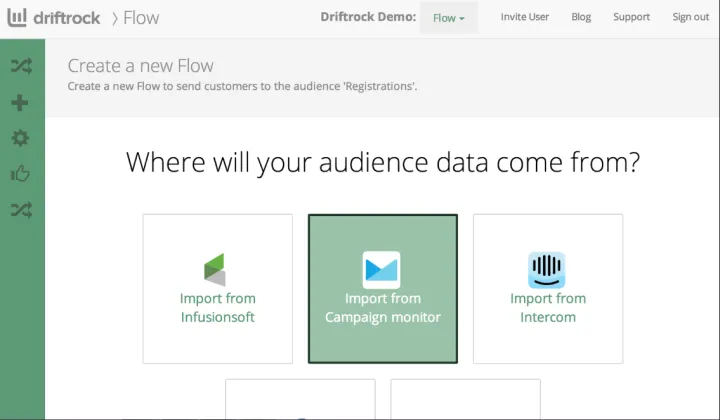Click the driftrock logo
The image size is (720, 420).
tap(54, 17)
